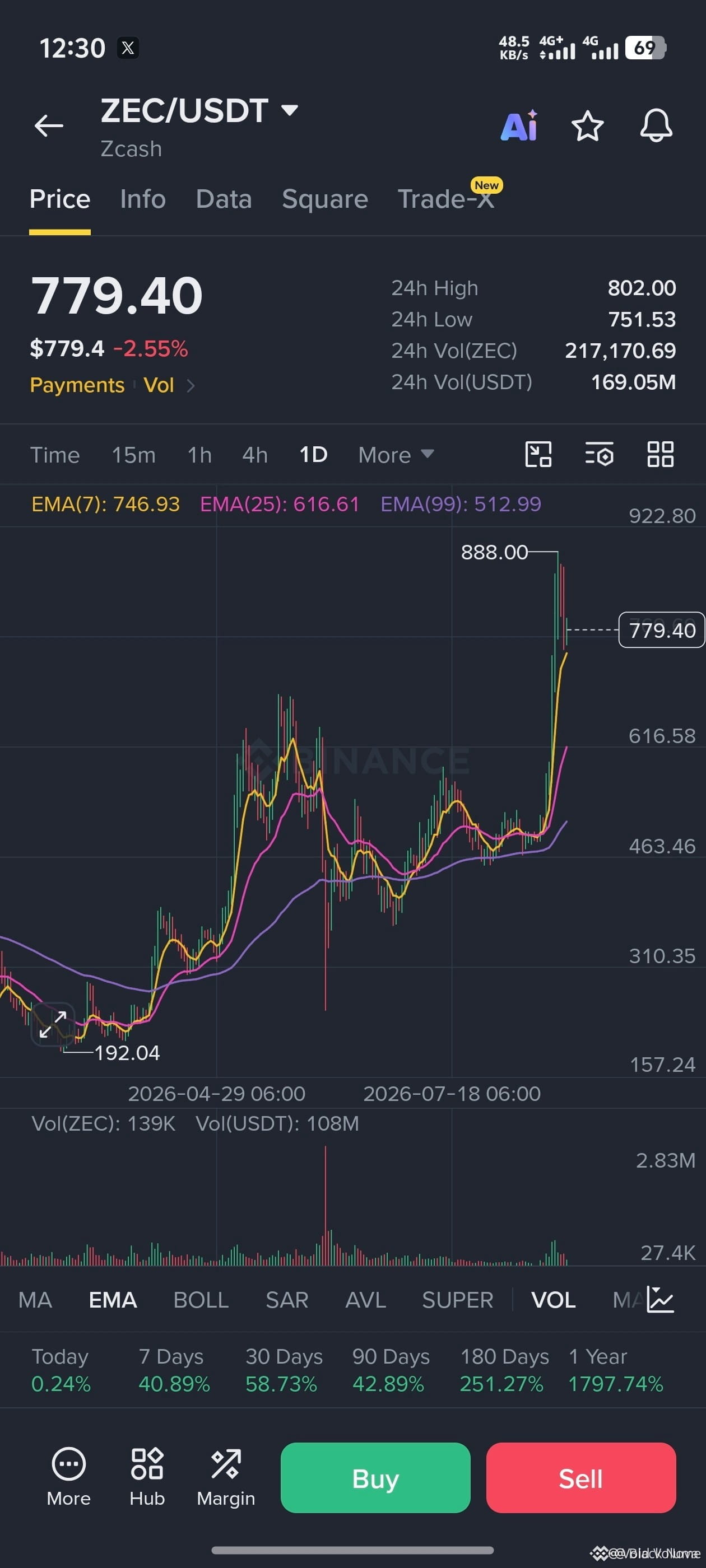The height and width of the screenshot is (1568, 706).
Task: Select the Time chart view
Action: [55, 455]
